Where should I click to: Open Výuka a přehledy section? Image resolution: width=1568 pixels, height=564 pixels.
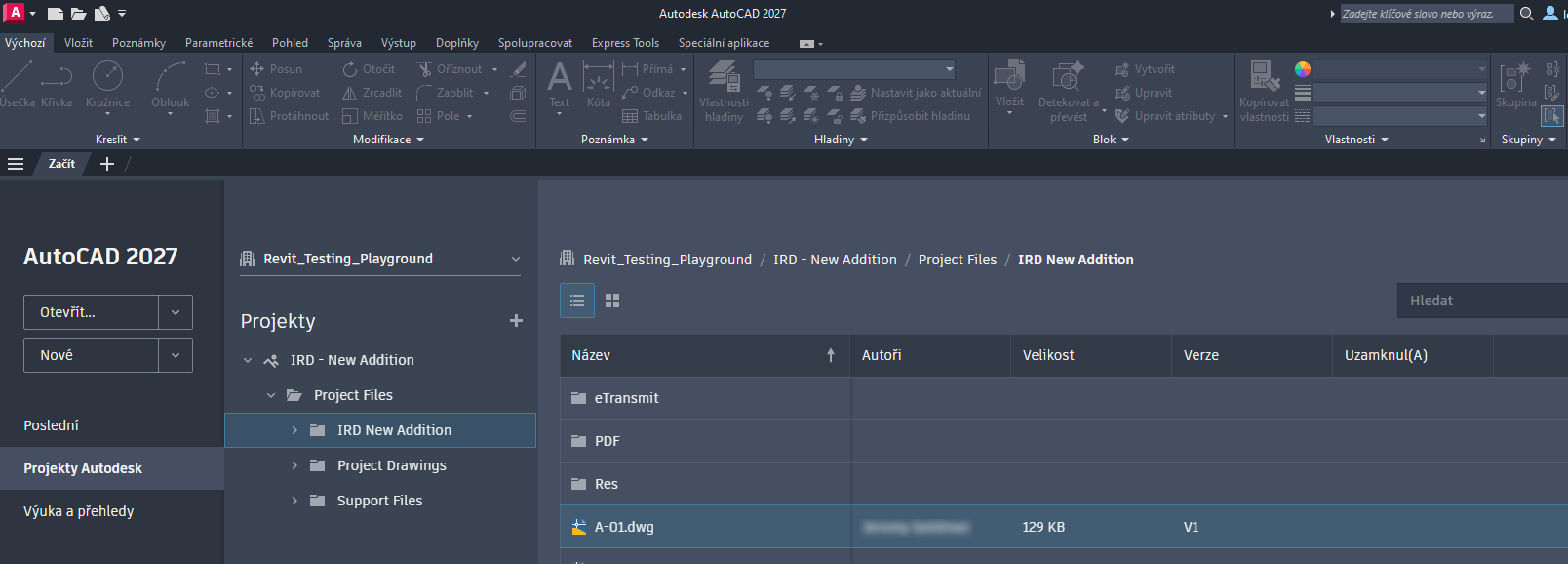pyautogui.click(x=79, y=511)
